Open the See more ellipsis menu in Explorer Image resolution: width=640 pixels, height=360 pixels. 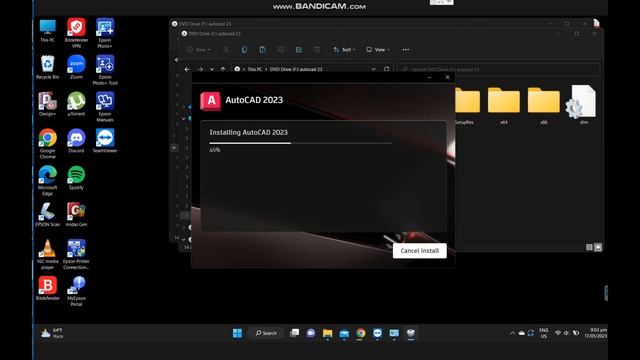tap(406, 50)
